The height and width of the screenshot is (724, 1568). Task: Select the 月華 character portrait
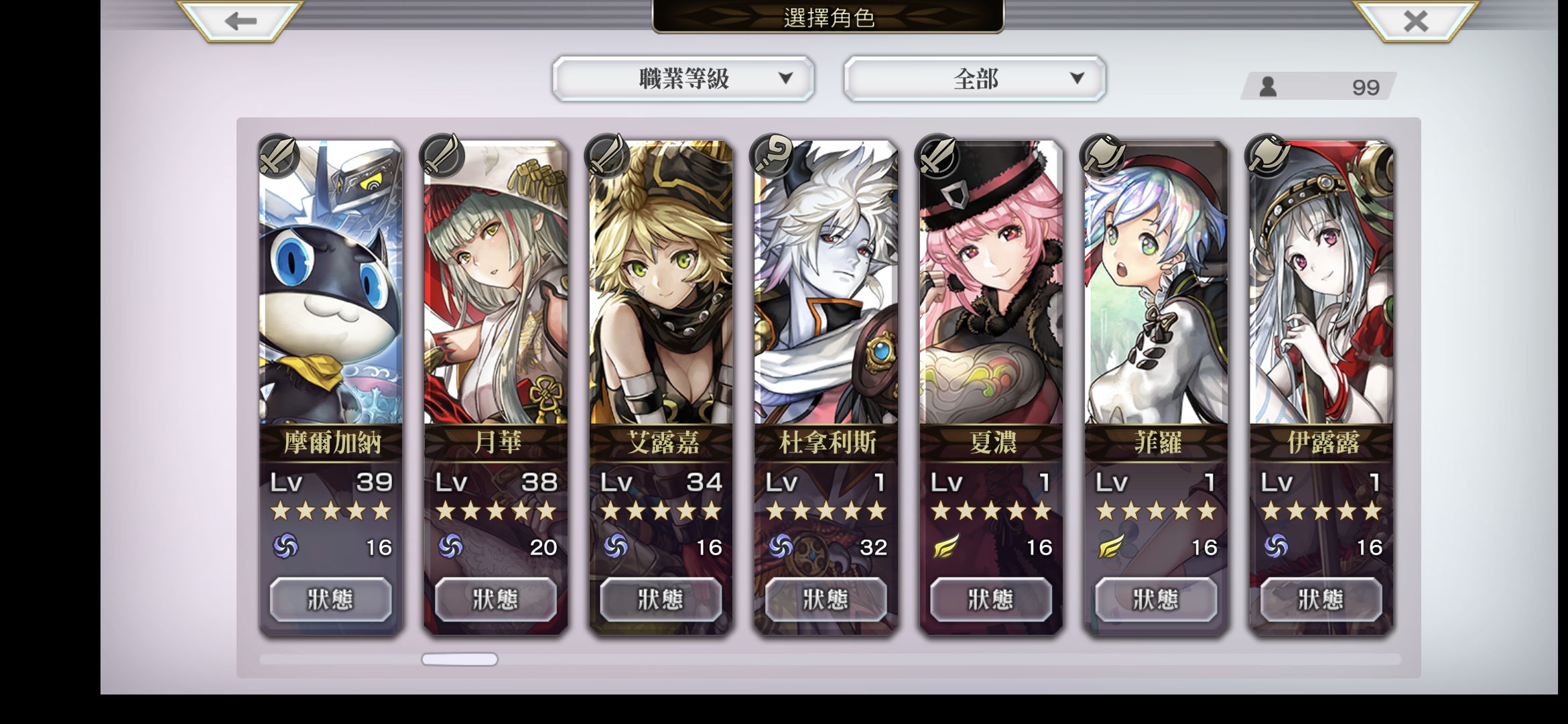(496, 282)
